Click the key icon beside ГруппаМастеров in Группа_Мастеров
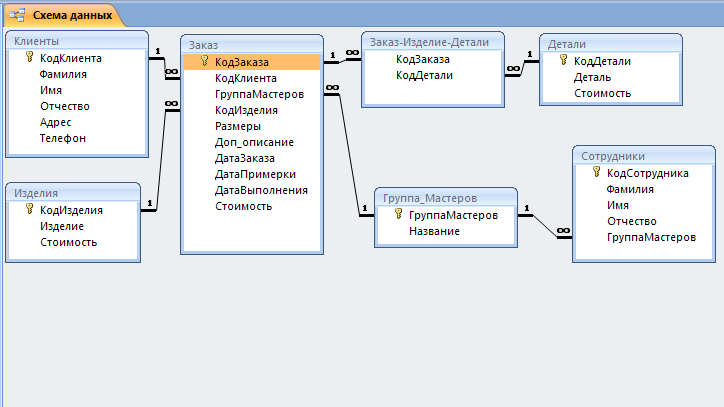 click(398, 213)
